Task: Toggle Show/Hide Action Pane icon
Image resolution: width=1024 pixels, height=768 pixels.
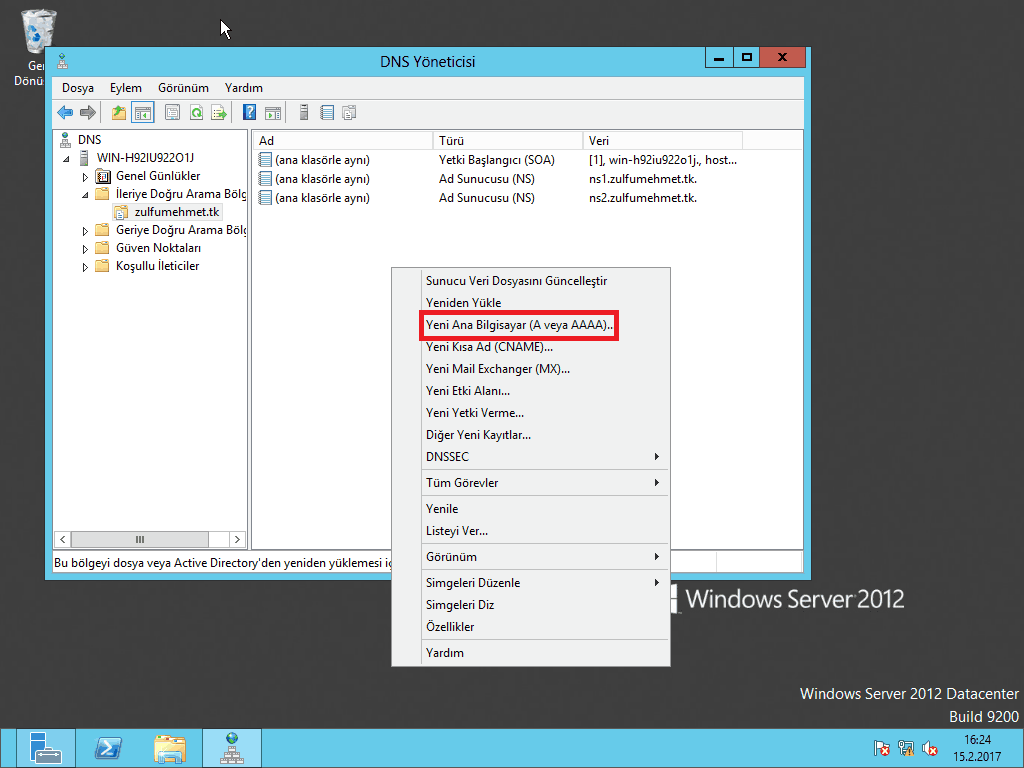Action: click(x=273, y=113)
